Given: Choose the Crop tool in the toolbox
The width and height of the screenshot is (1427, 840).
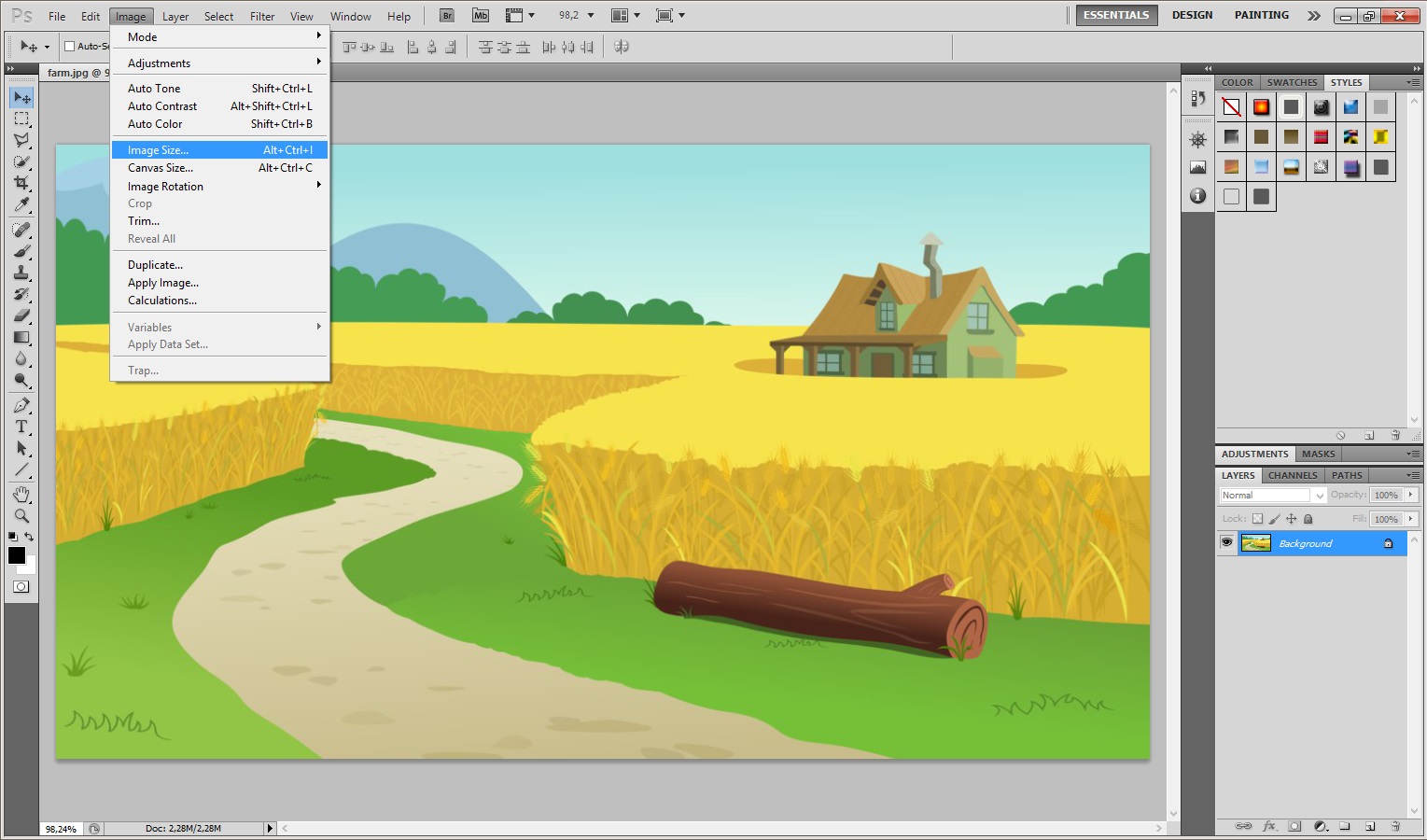Looking at the screenshot, I should 21,183.
